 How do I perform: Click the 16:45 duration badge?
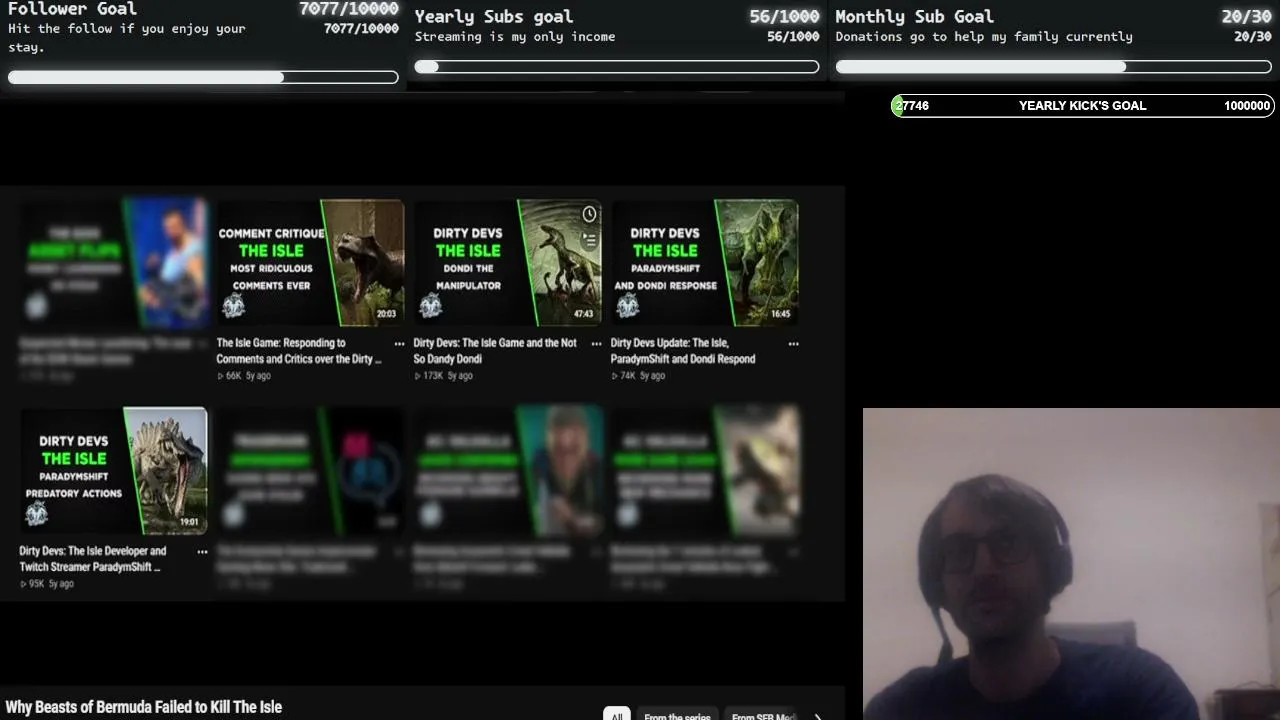[780, 314]
